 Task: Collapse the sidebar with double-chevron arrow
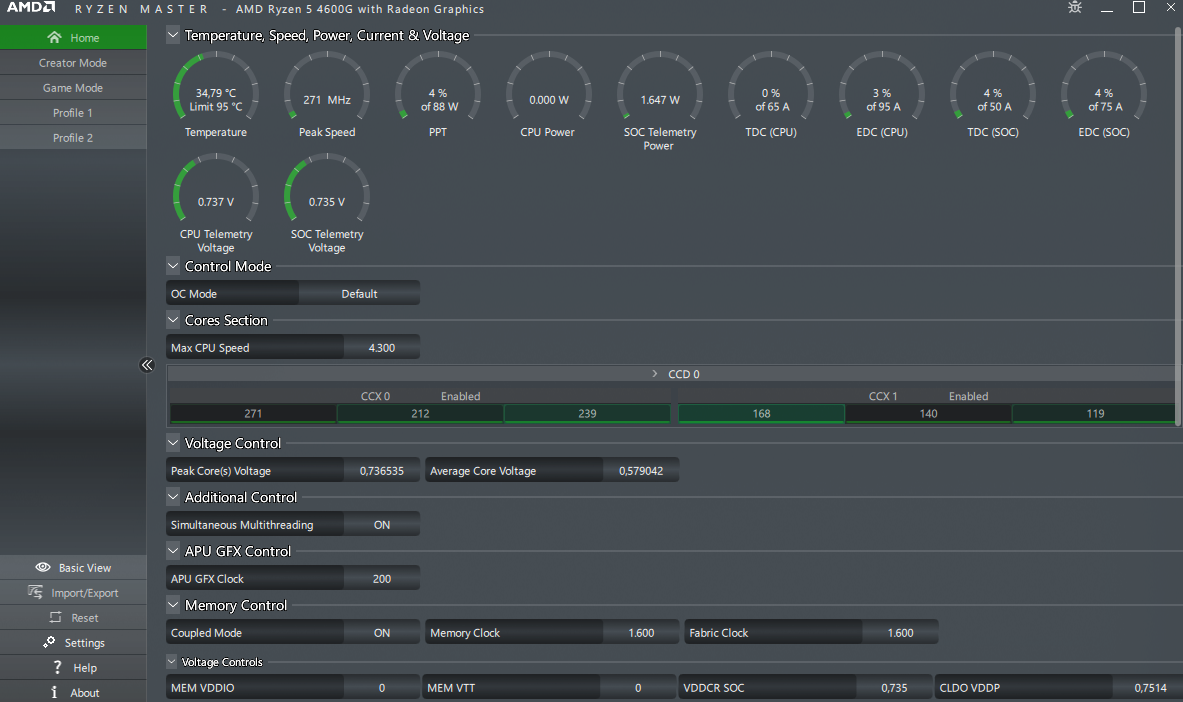point(147,365)
